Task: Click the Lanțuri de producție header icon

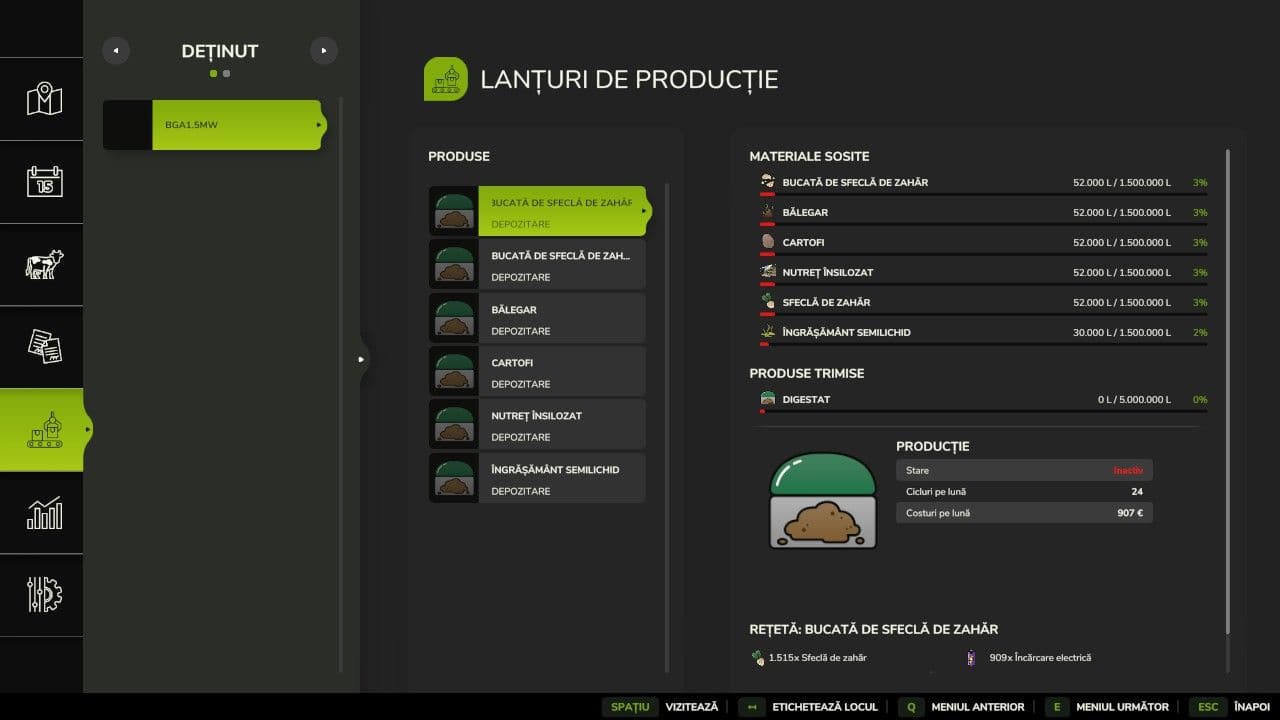Action: click(446, 79)
